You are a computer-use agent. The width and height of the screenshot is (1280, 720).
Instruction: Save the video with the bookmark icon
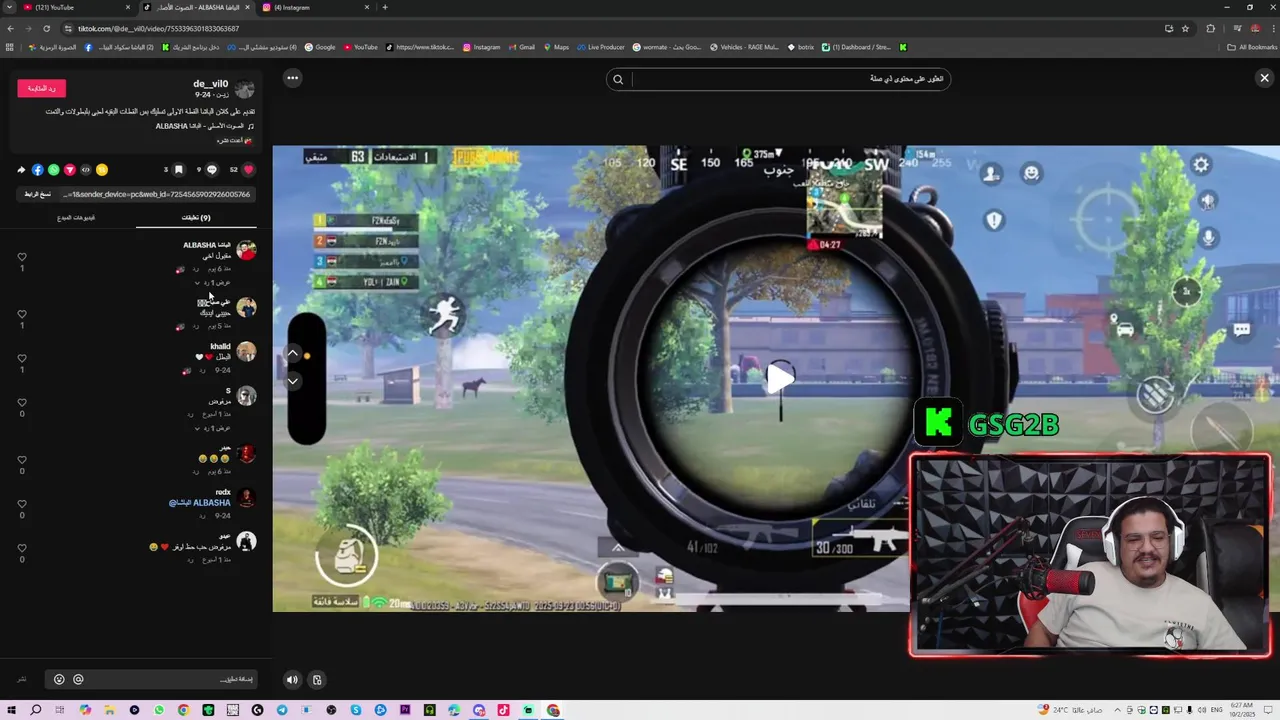click(178, 170)
